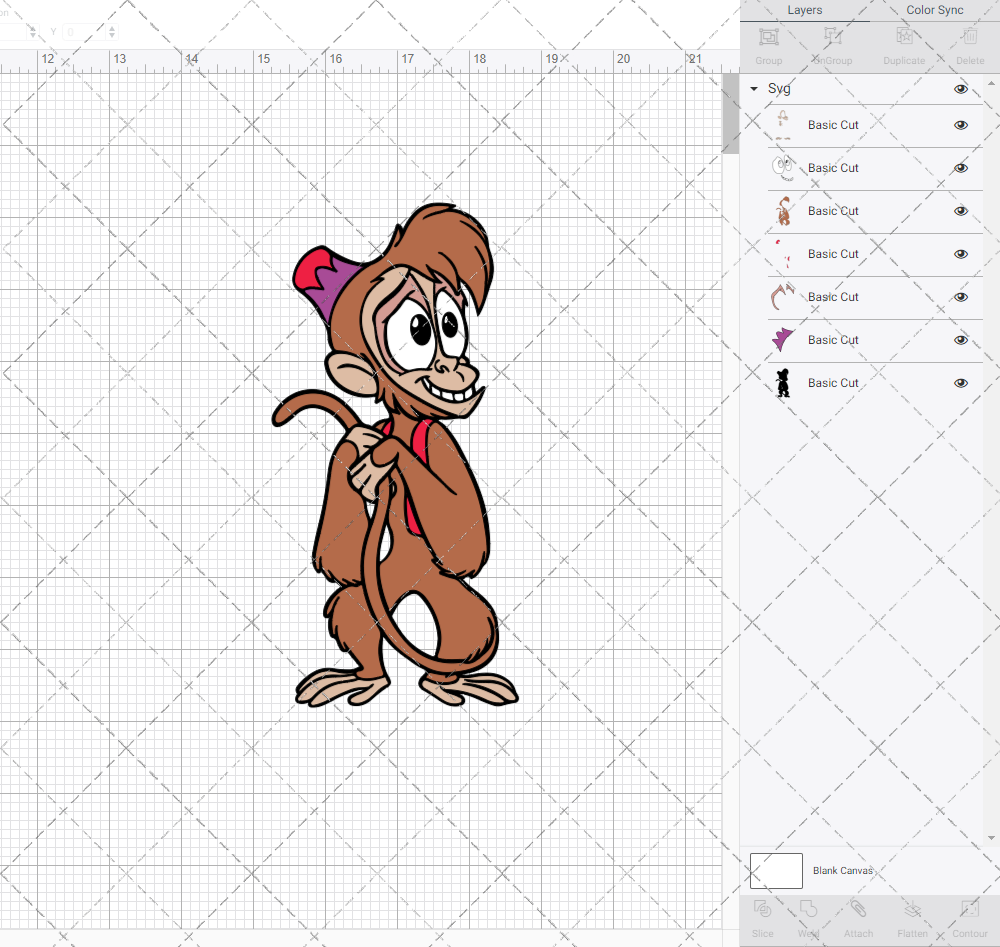Viewport: 1000px width, 947px height.
Task: Hide the red dots Basic Cut layer
Action: 961,254
